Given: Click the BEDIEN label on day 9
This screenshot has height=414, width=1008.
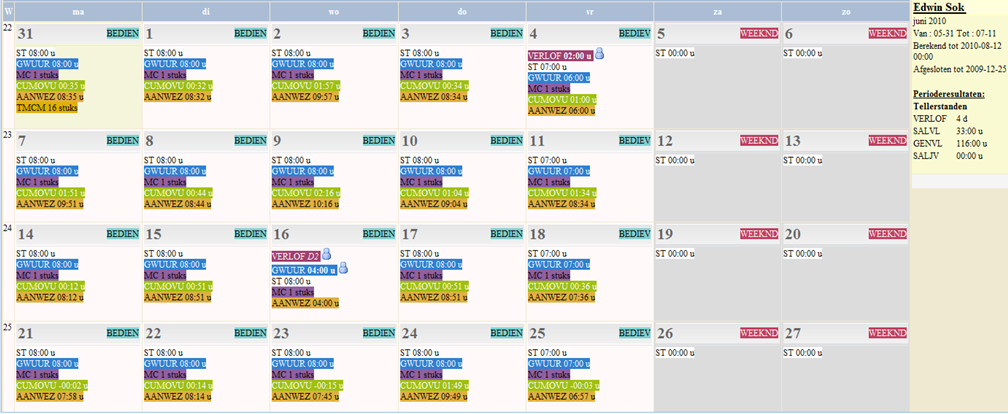Looking at the screenshot, I should [x=379, y=141].
